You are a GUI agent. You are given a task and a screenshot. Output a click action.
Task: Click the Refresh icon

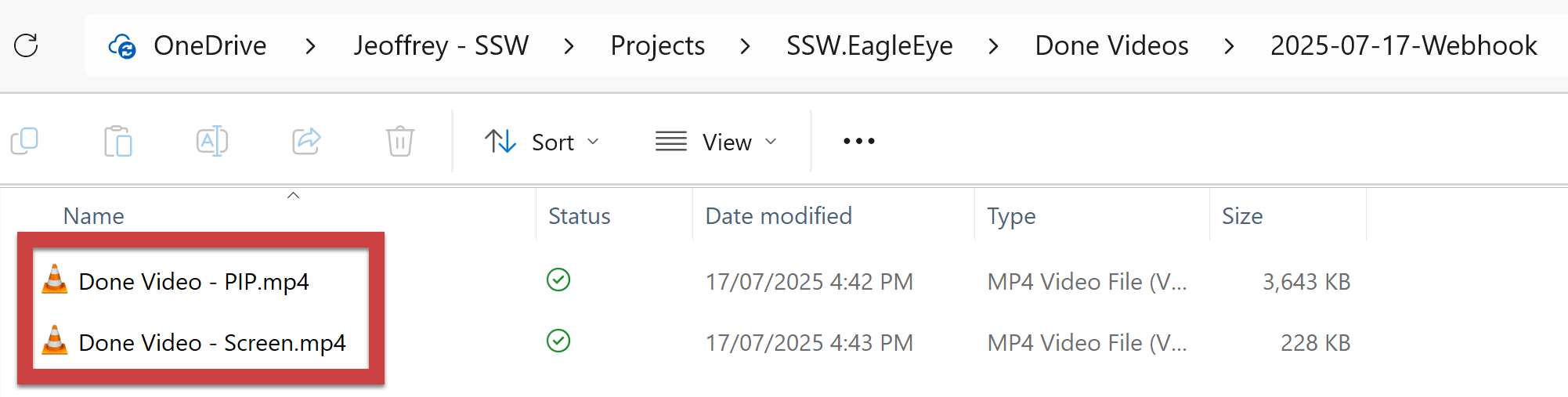coord(26,45)
